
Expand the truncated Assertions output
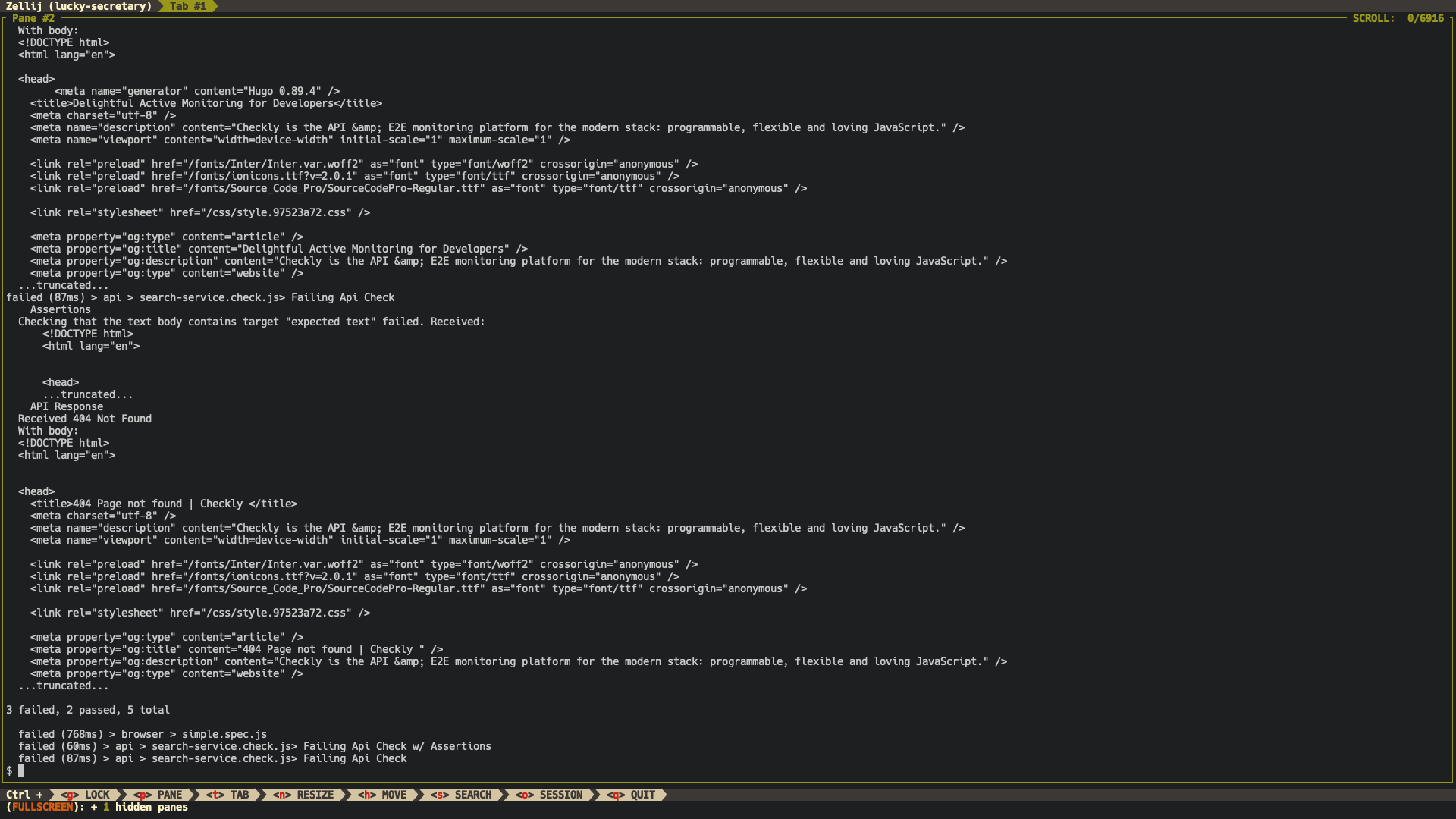pyautogui.click(x=87, y=394)
